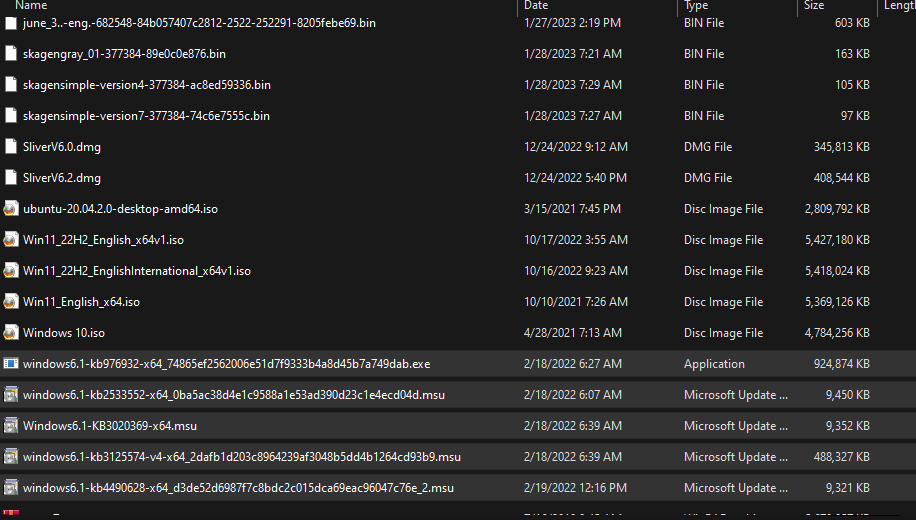Click the date 10/17/2022 3:55 AM
The height and width of the screenshot is (520, 916).
point(576,240)
